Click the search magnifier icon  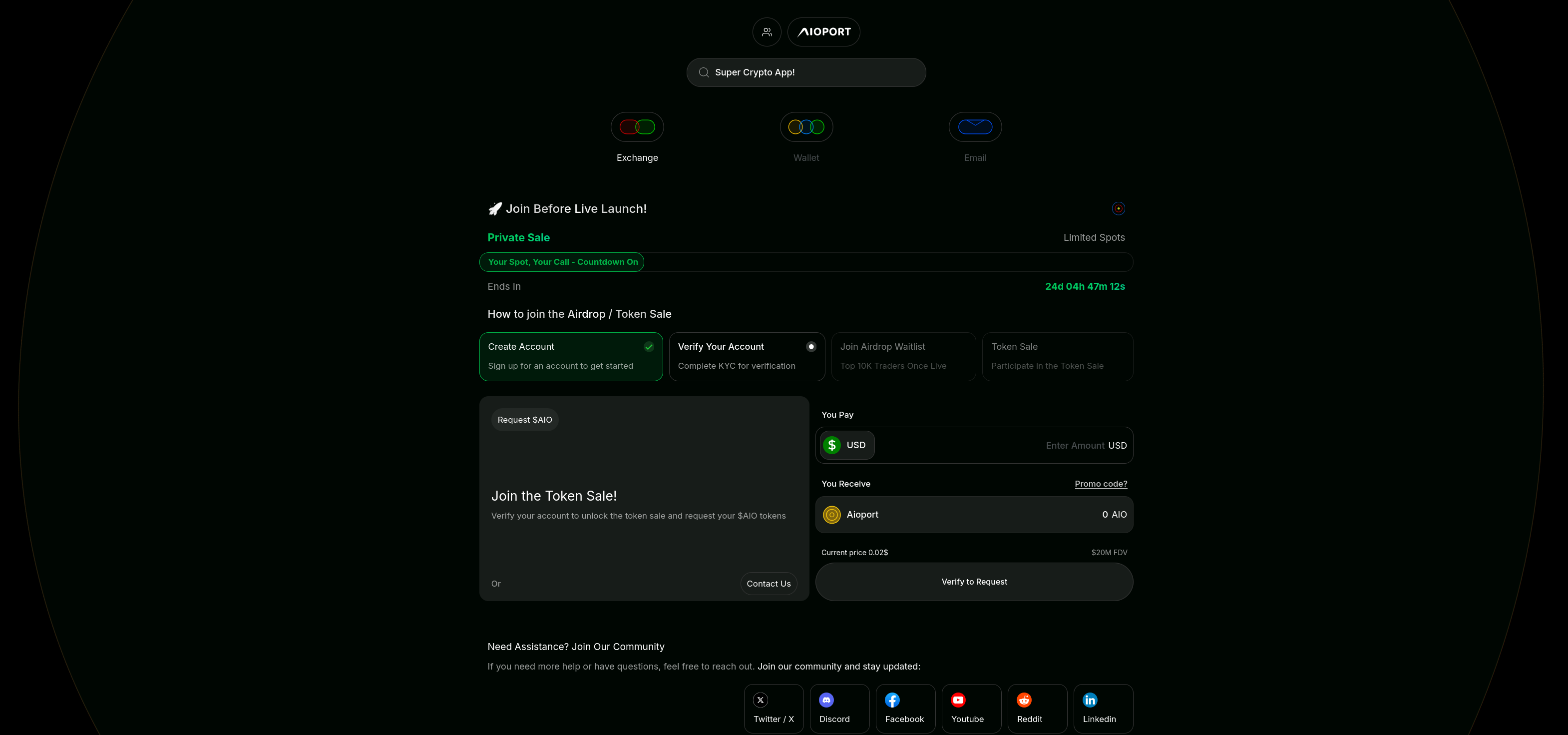[704, 72]
